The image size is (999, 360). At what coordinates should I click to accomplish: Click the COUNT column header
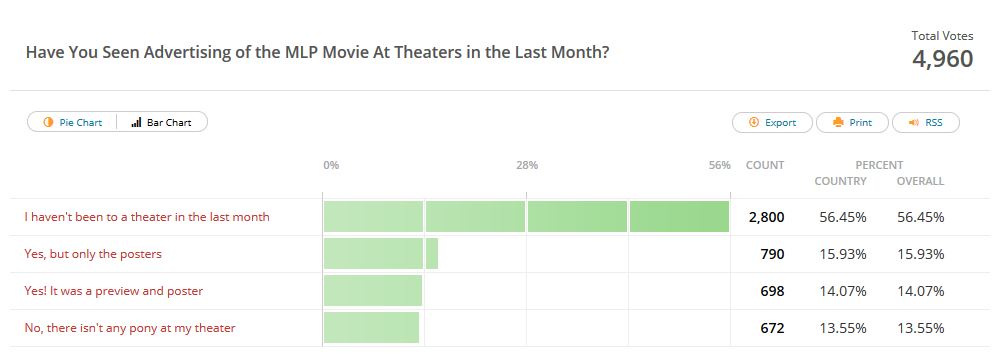[765, 165]
